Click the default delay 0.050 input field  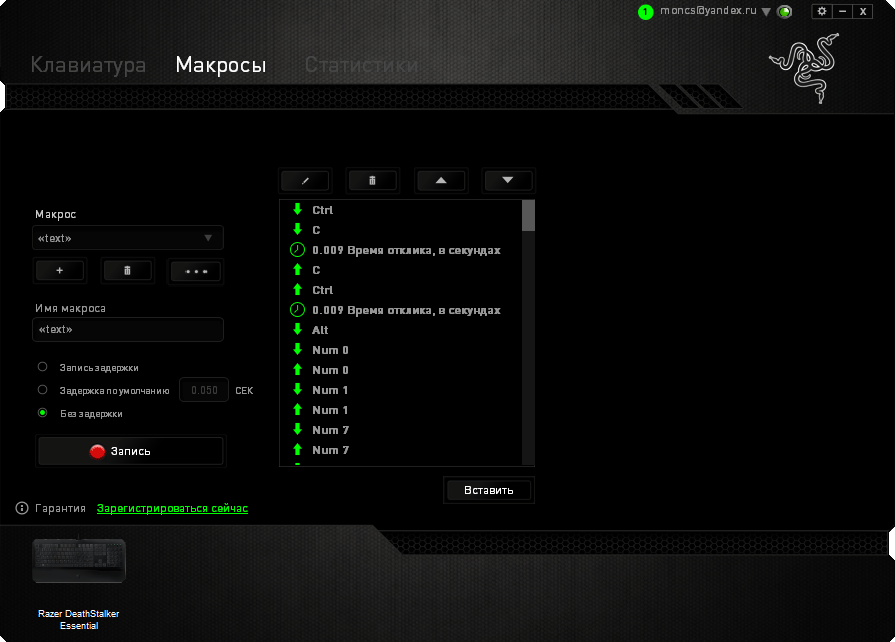[x=204, y=390]
